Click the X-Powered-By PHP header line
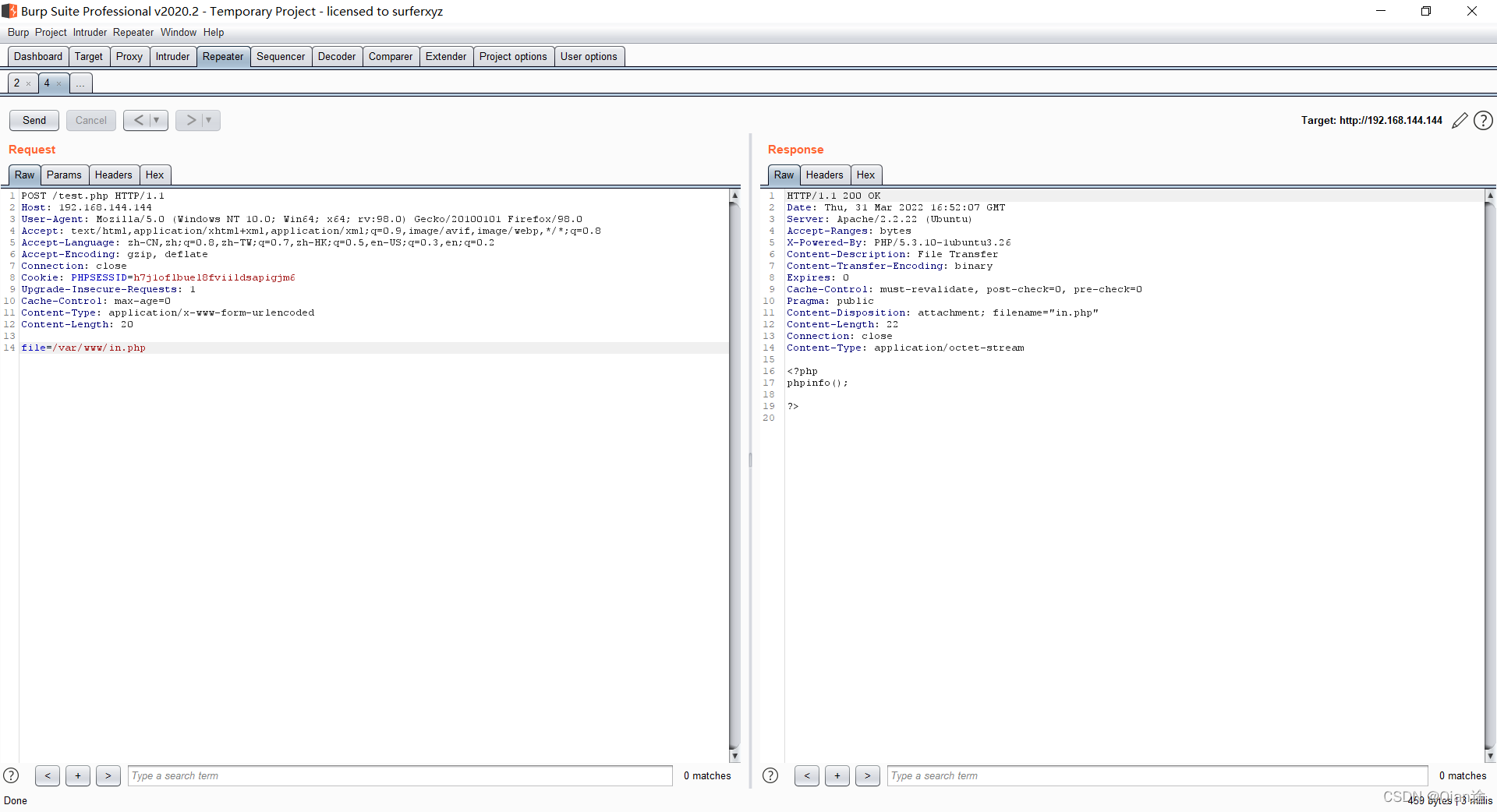The width and height of the screenshot is (1497, 812). [x=898, y=242]
